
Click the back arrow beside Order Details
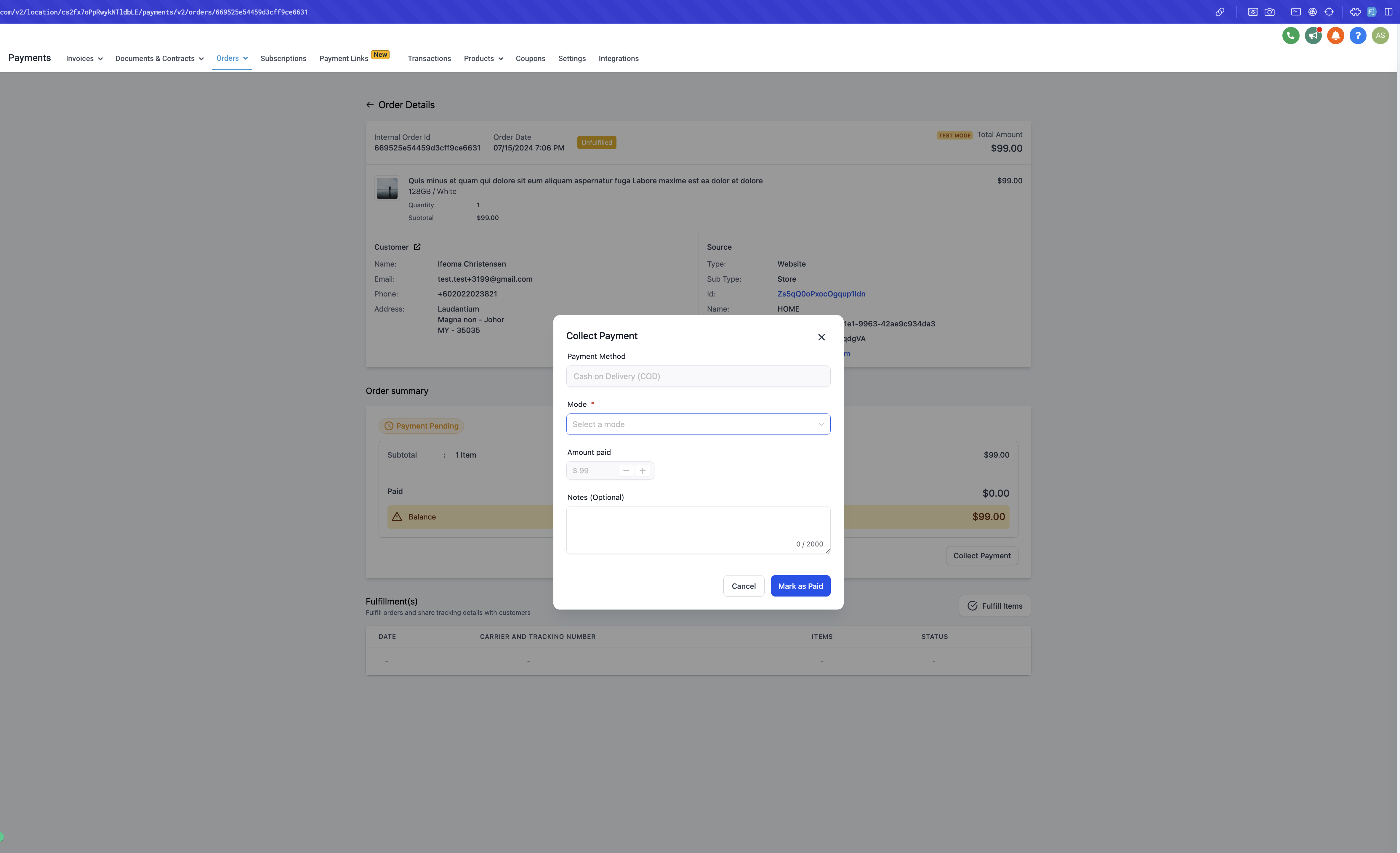(370, 105)
